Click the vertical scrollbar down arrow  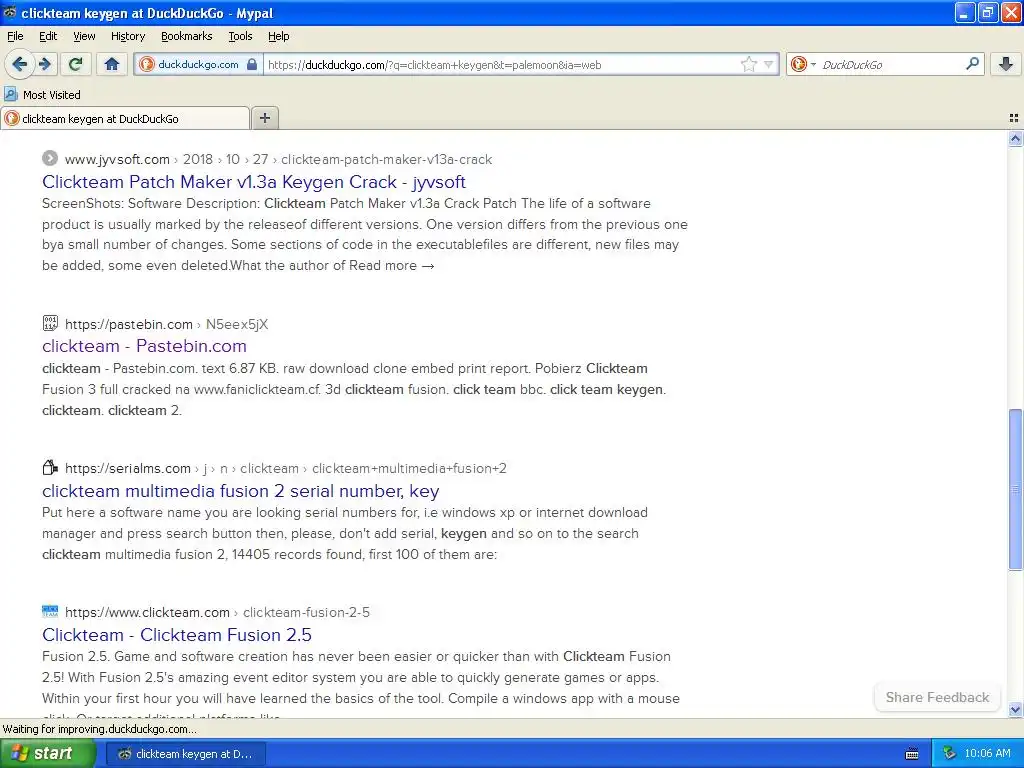pos(1016,709)
